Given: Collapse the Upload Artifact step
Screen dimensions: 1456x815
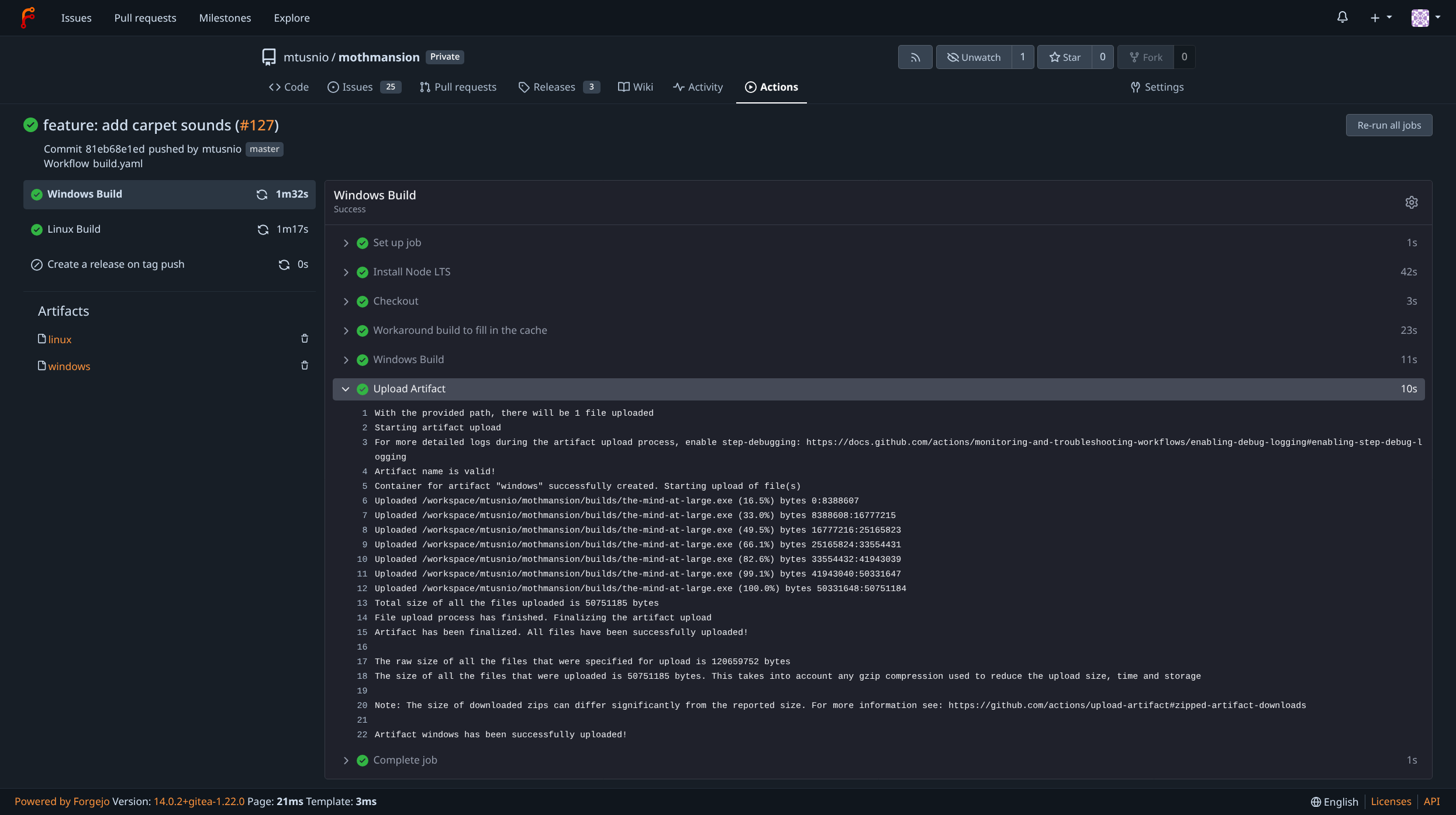Looking at the screenshot, I should coord(346,389).
